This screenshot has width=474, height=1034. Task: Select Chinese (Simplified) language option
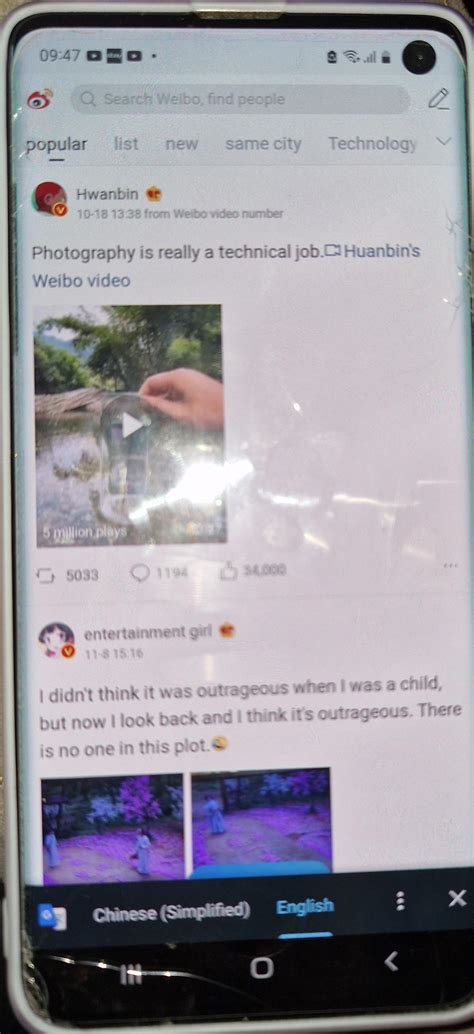(x=171, y=913)
